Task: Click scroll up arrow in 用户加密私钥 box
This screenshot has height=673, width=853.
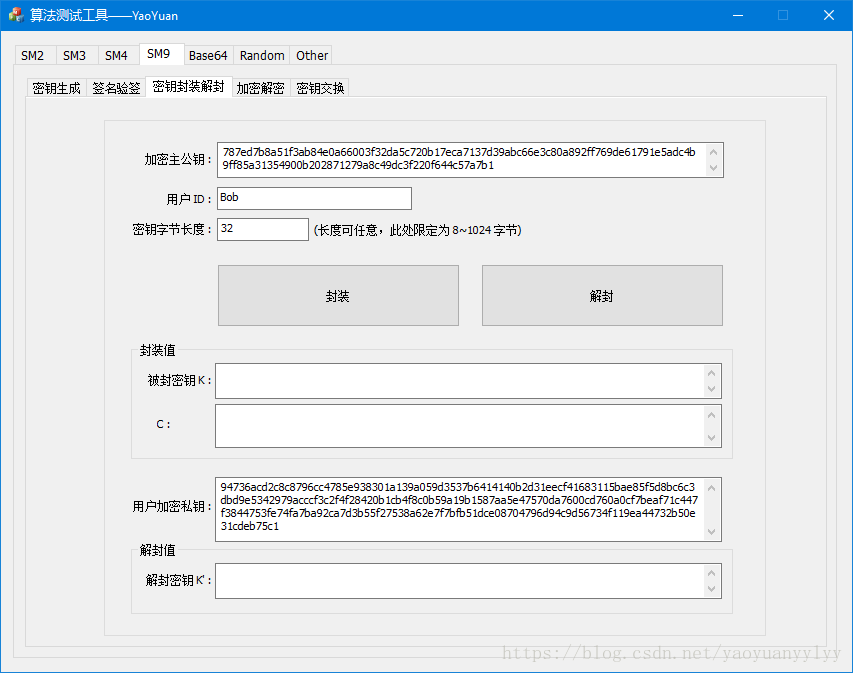Action: tap(712, 487)
